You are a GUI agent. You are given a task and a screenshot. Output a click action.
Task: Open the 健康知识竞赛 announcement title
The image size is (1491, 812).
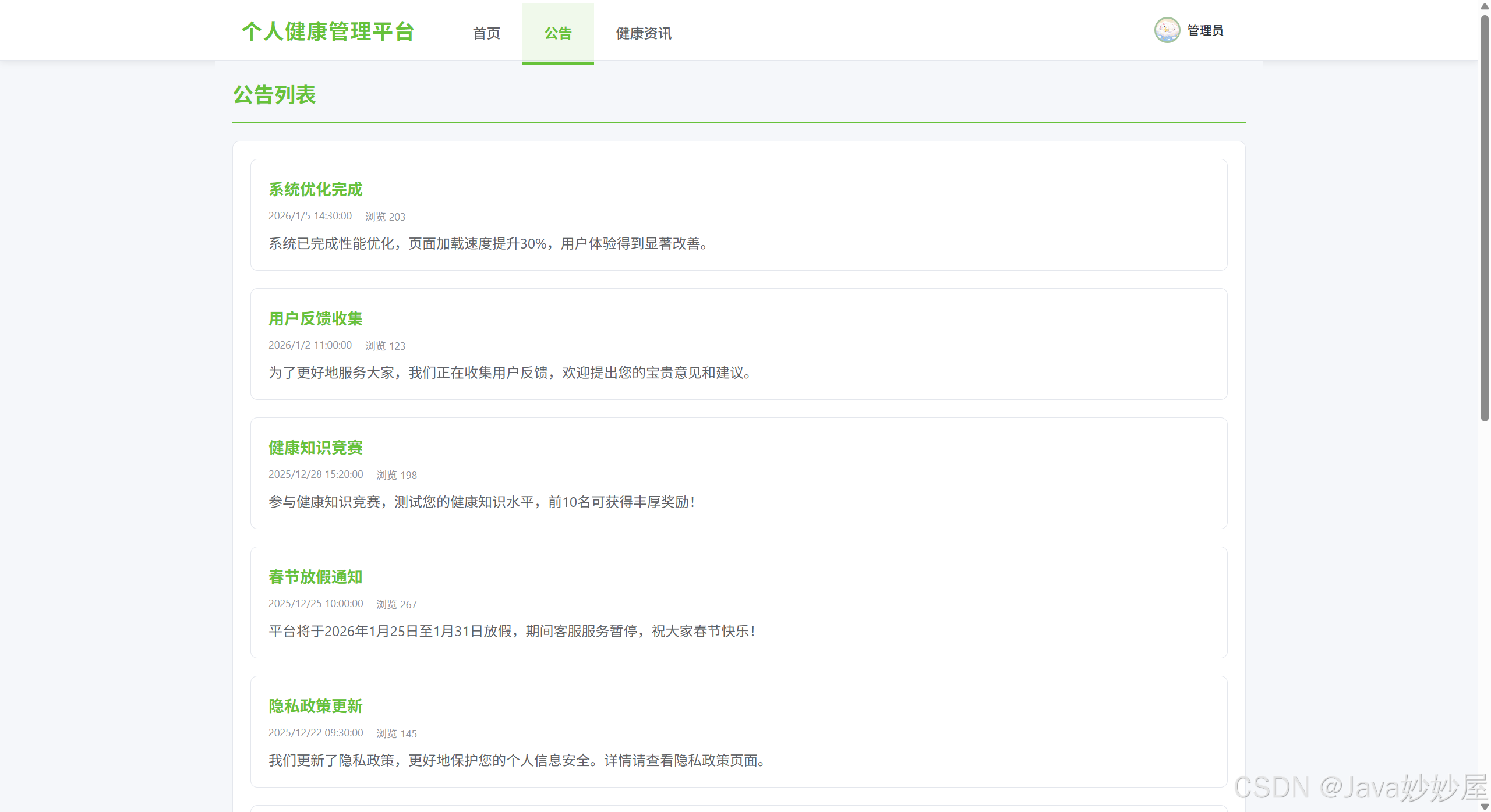click(315, 448)
